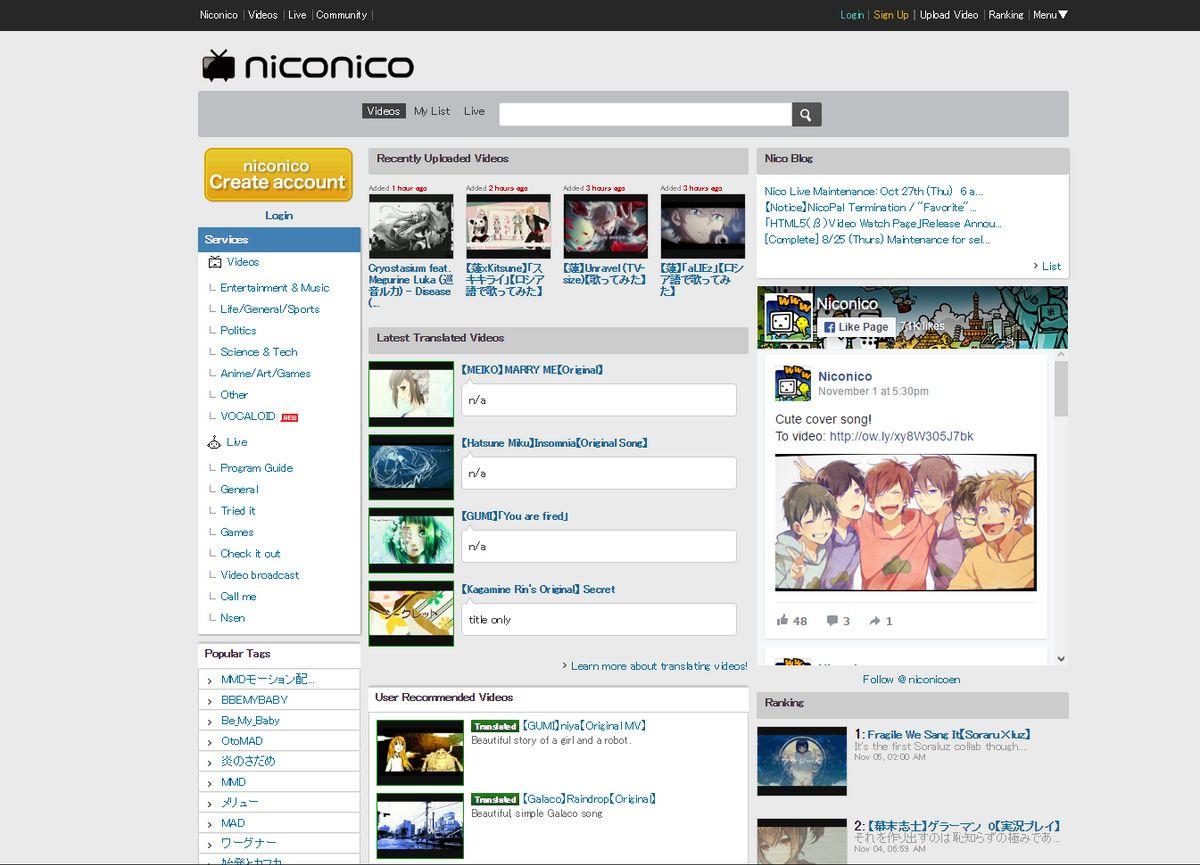Image resolution: width=1200 pixels, height=865 pixels.
Task: Open NicoPal Termination notice
Action: (x=871, y=207)
